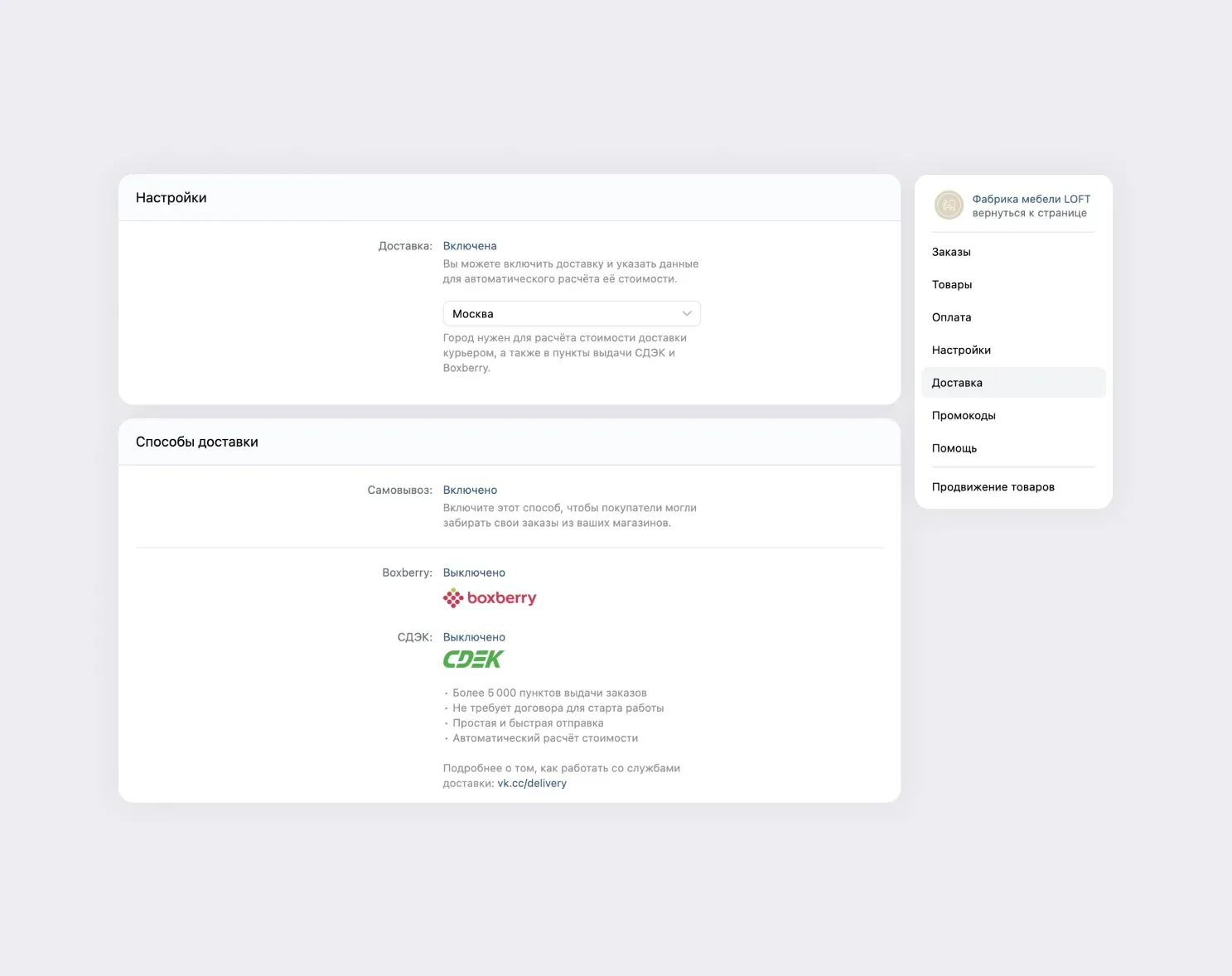Toggle Доставка status 'Включена'

click(470, 246)
